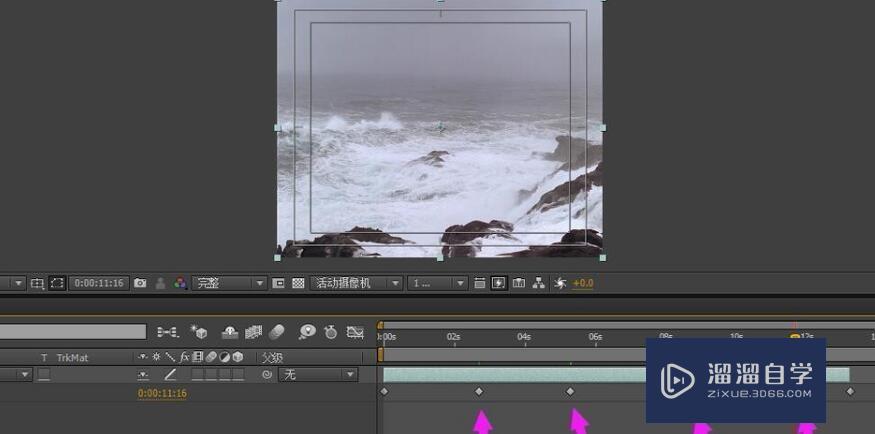The height and width of the screenshot is (434, 875).
Task: Click the icon right of 完整 dropdown
Action: coord(278,283)
